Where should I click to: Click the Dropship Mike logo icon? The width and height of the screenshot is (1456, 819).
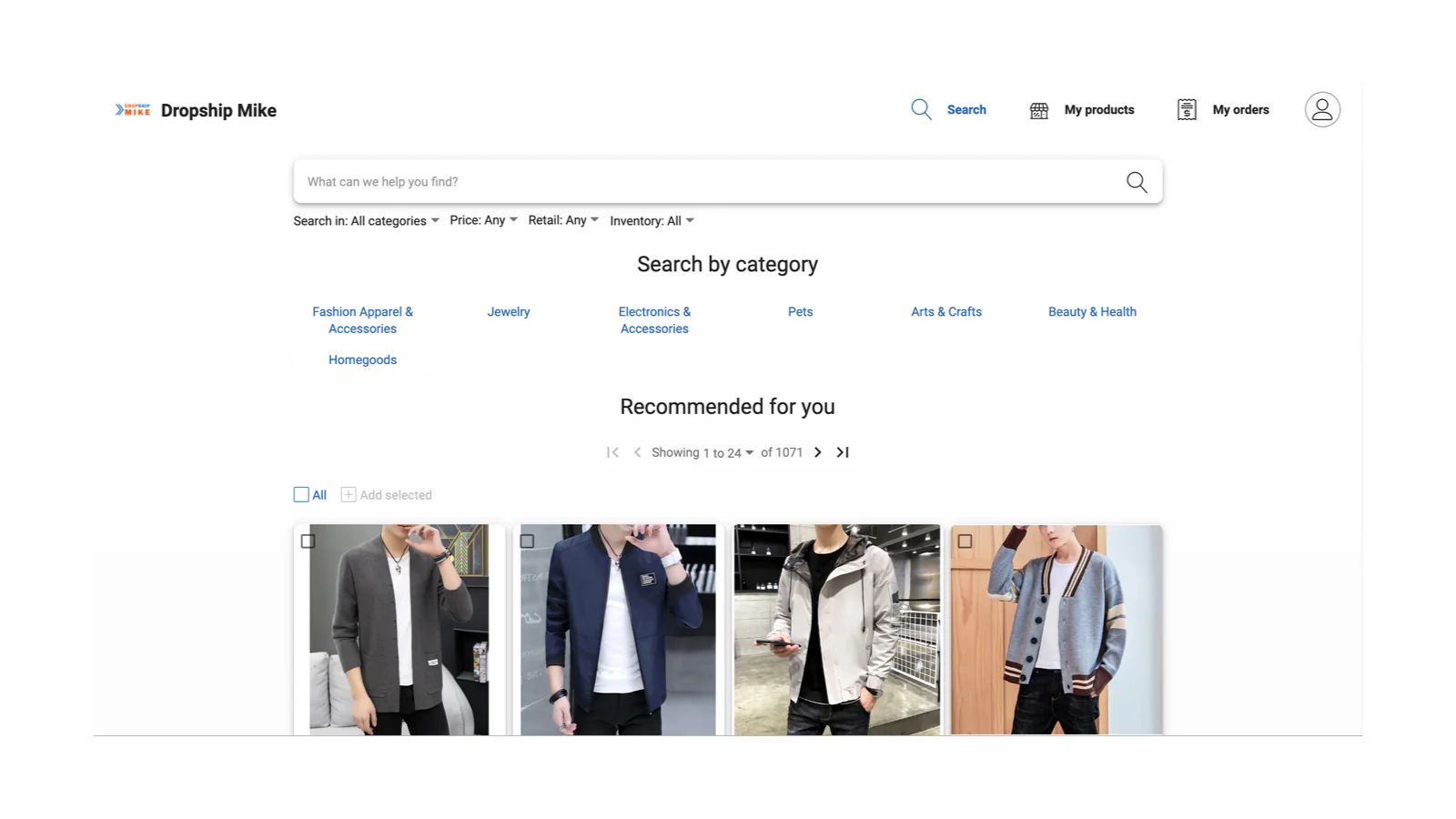pyautogui.click(x=133, y=110)
